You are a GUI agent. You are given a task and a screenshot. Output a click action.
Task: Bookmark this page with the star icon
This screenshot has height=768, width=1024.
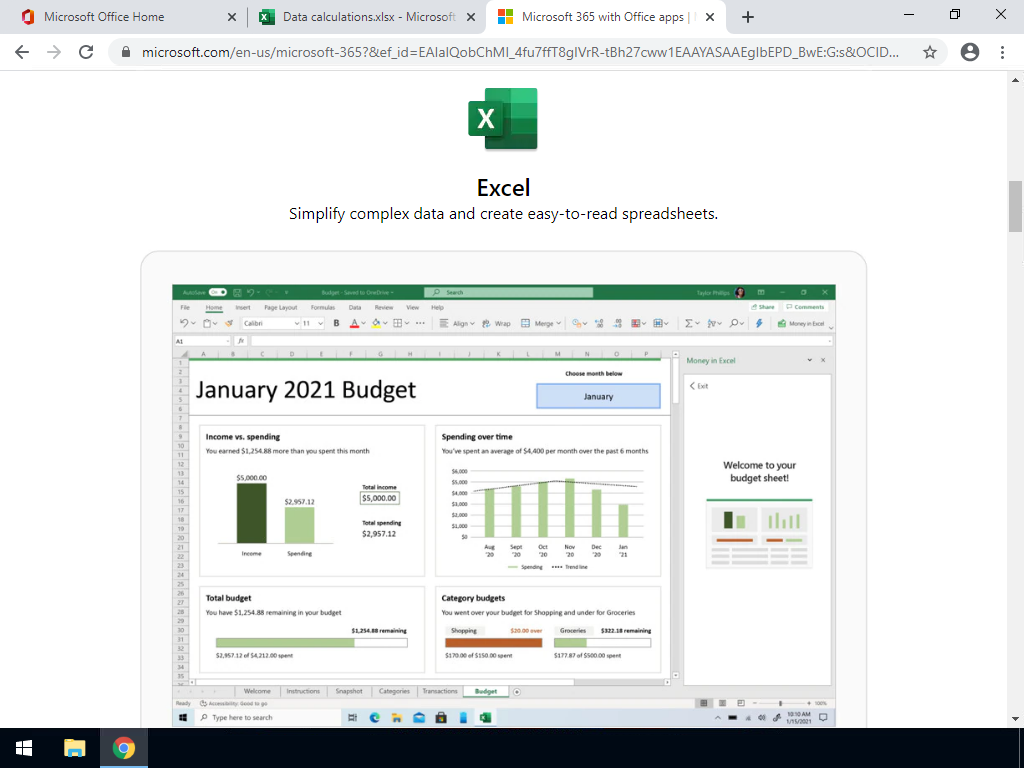pos(930,52)
